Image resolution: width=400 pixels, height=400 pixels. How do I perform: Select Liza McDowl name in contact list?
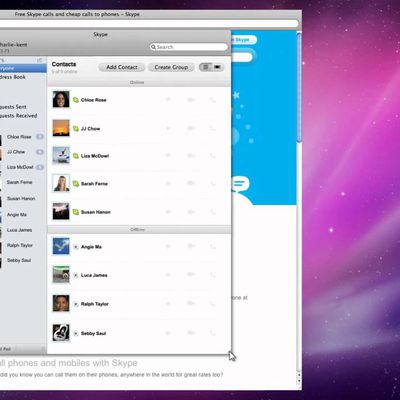tap(95, 156)
